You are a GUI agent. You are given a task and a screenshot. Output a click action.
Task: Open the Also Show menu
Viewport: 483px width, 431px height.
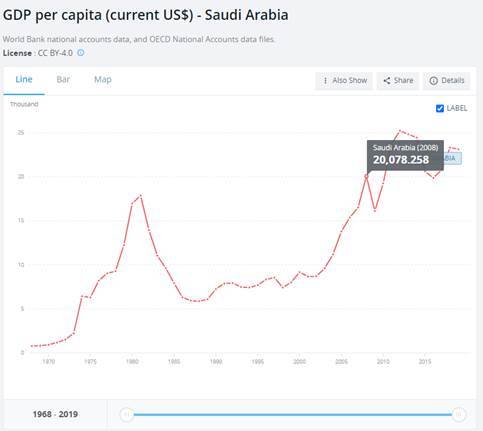(344, 81)
